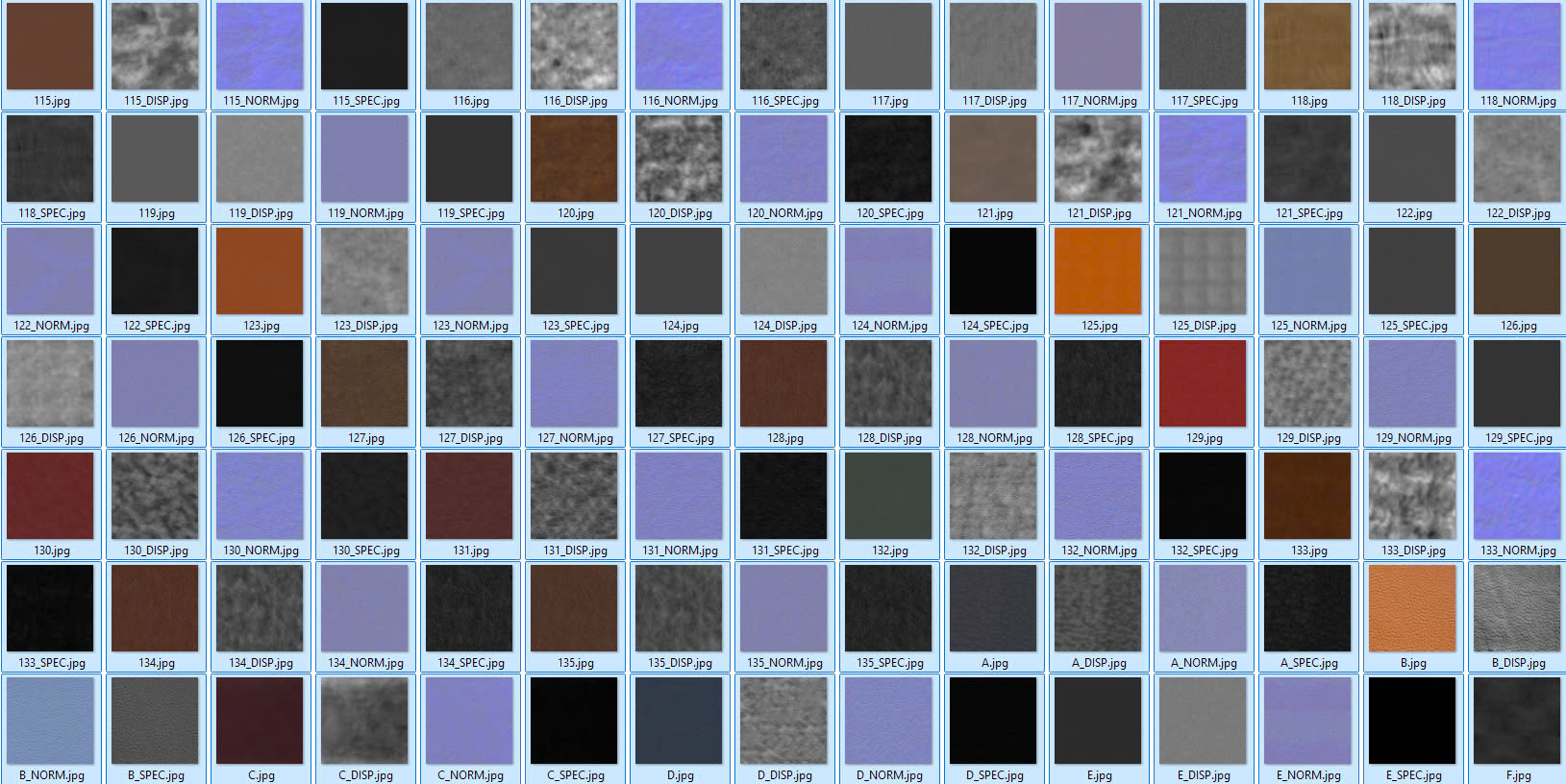The height and width of the screenshot is (784, 1566).
Task: Select the brown 115.jpg texture thumbnail
Action: [51, 47]
